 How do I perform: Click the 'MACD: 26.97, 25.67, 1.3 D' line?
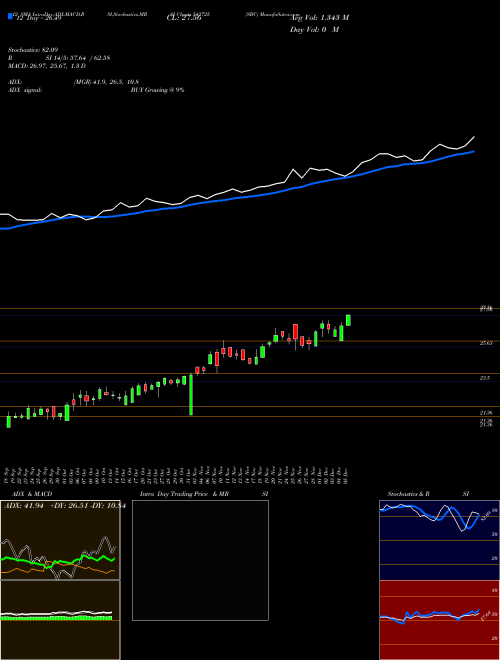(x=47, y=66)
